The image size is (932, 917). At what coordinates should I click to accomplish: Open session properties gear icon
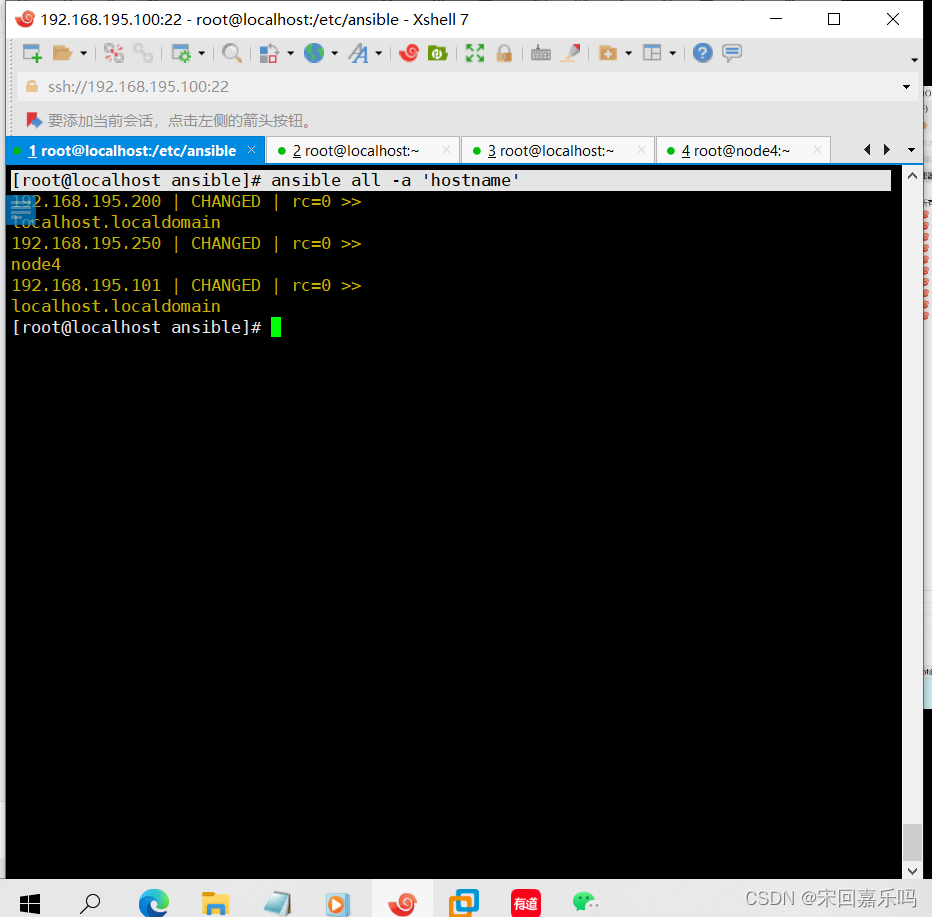(181, 53)
